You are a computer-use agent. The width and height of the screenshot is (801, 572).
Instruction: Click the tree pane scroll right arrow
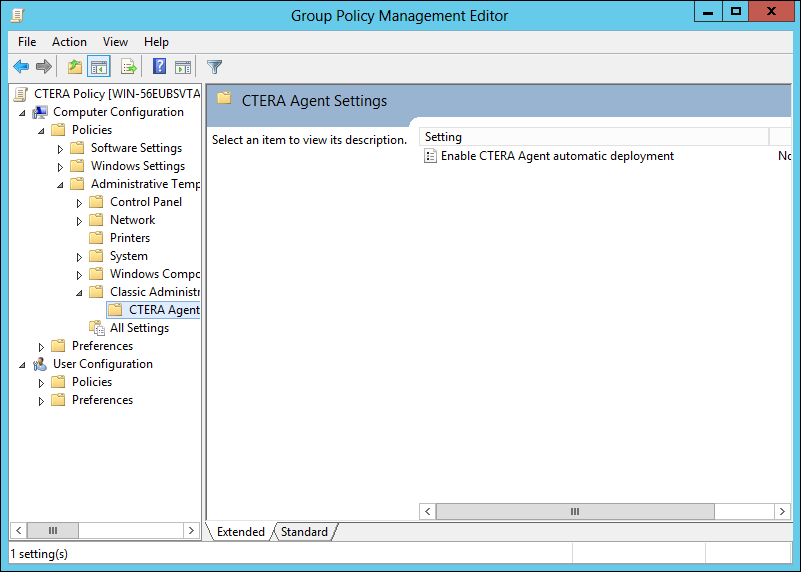point(191,531)
